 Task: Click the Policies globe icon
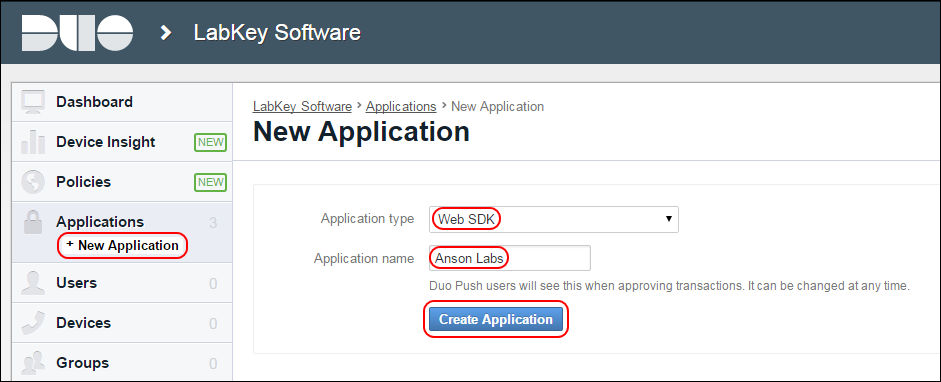pos(32,182)
